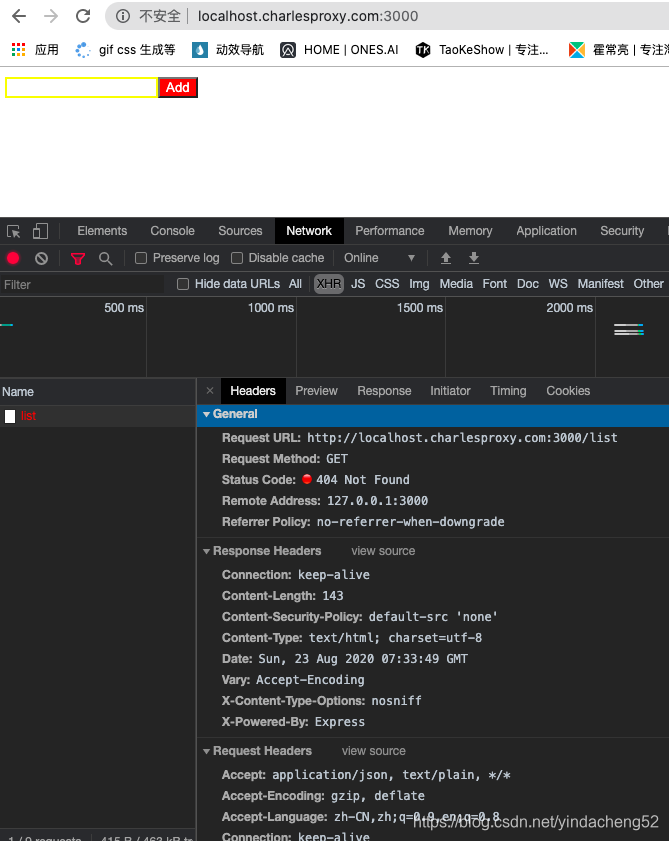Click the Filter text field
Image resolution: width=669 pixels, height=841 pixels.
pyautogui.click(x=83, y=284)
